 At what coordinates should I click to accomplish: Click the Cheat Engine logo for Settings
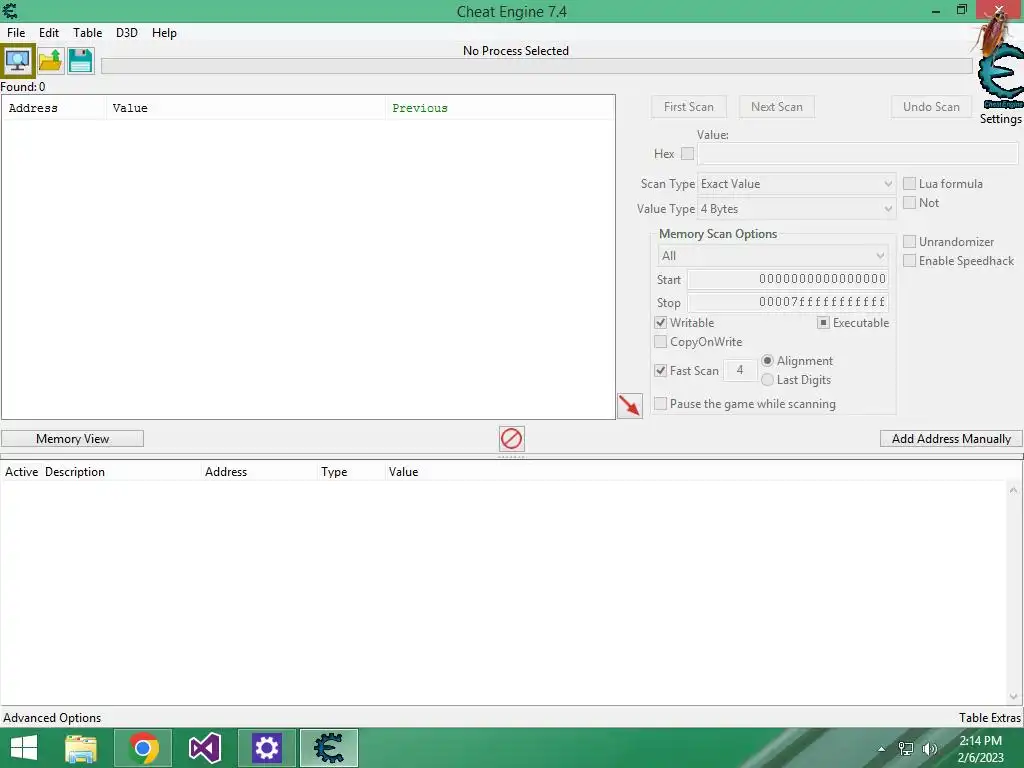[x=1000, y=75]
